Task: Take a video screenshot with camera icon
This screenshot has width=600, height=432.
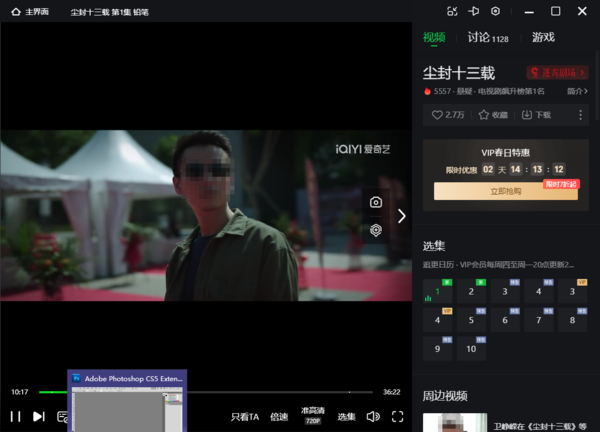Action: coord(376,202)
